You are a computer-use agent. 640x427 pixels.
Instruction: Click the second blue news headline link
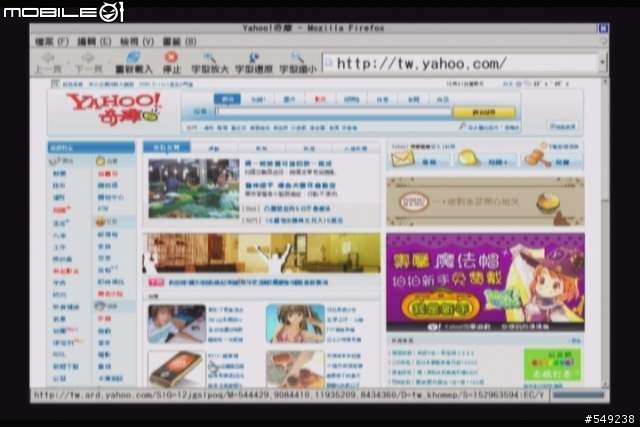291,185
